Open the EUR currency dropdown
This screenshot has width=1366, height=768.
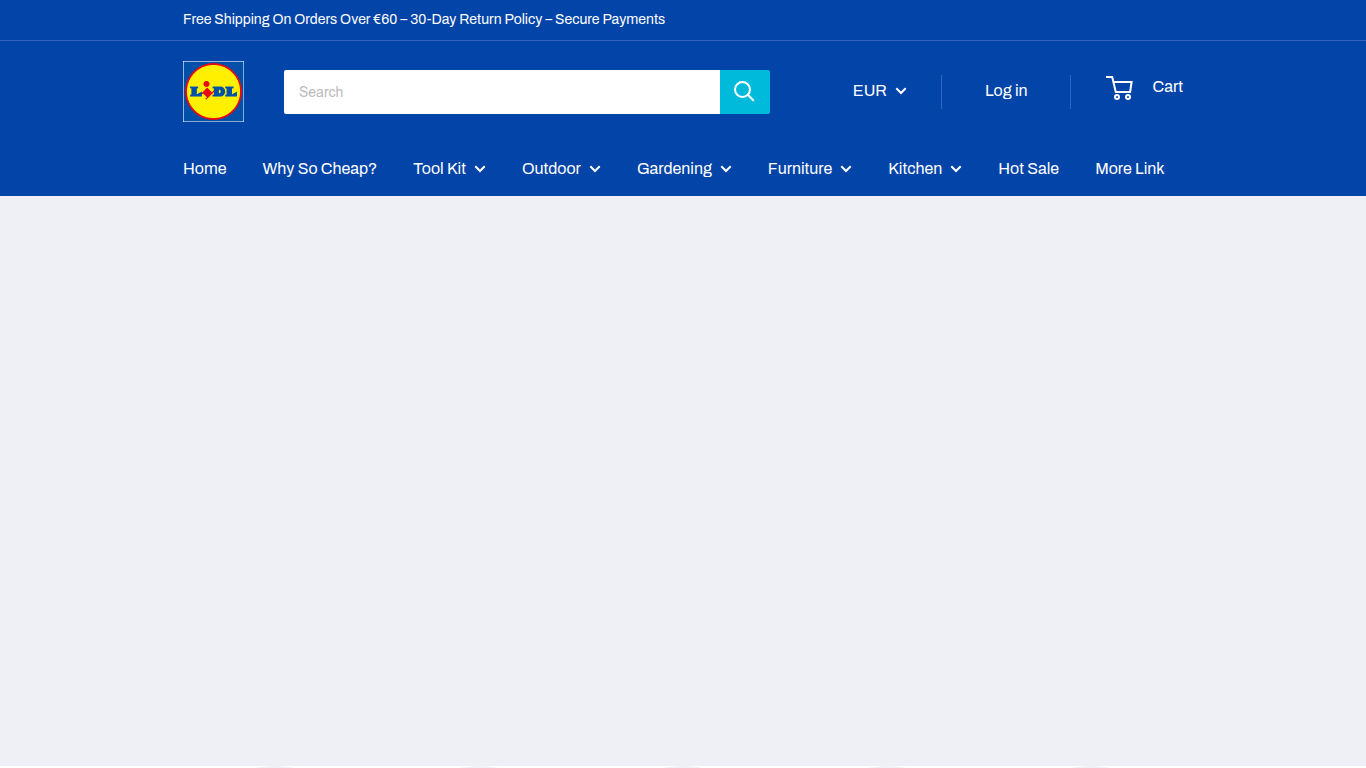tap(880, 91)
